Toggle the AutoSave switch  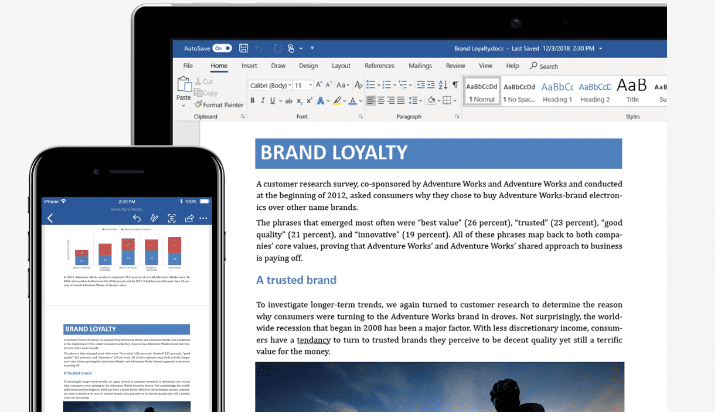point(222,47)
